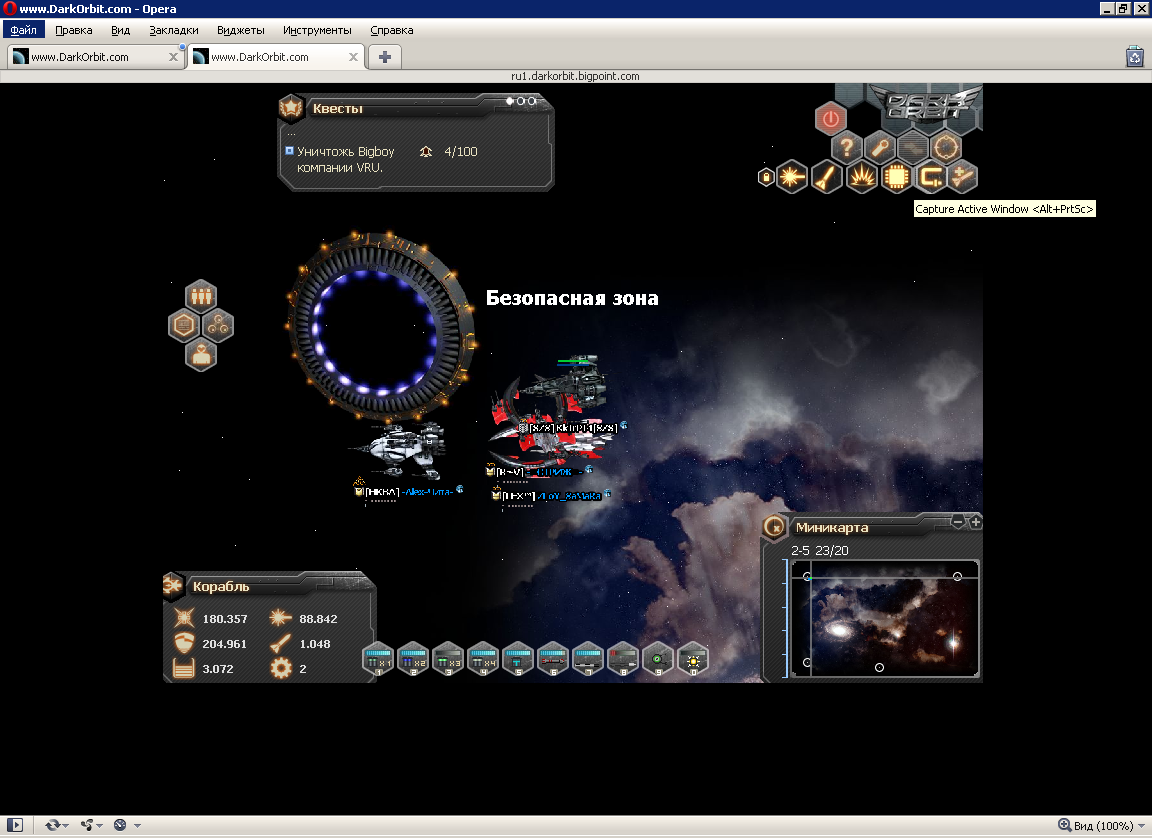Screen dimensions: 1152x838
Task: Click the large jump gate portal
Action: pos(381,326)
